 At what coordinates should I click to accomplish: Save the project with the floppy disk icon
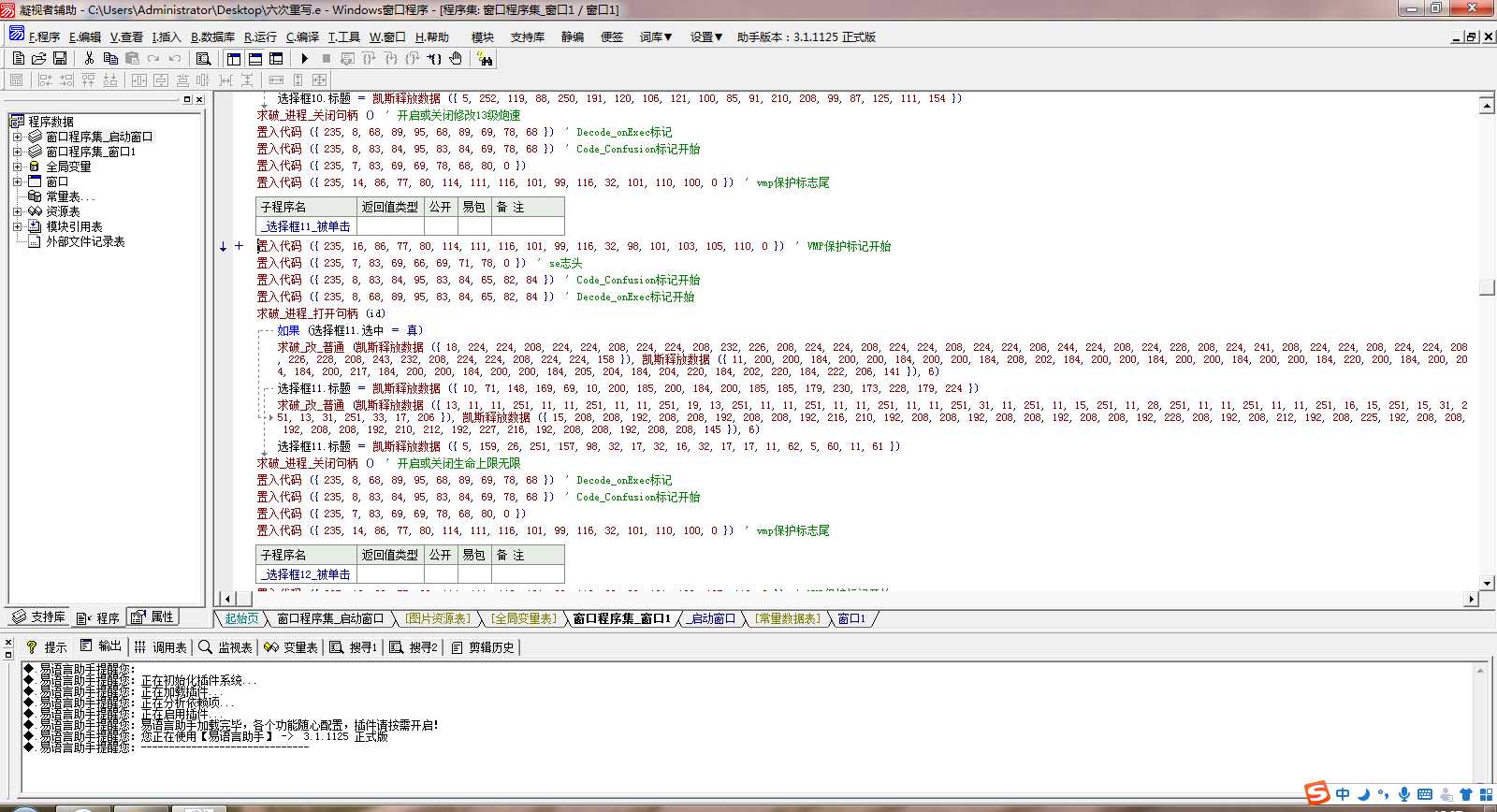coord(60,58)
